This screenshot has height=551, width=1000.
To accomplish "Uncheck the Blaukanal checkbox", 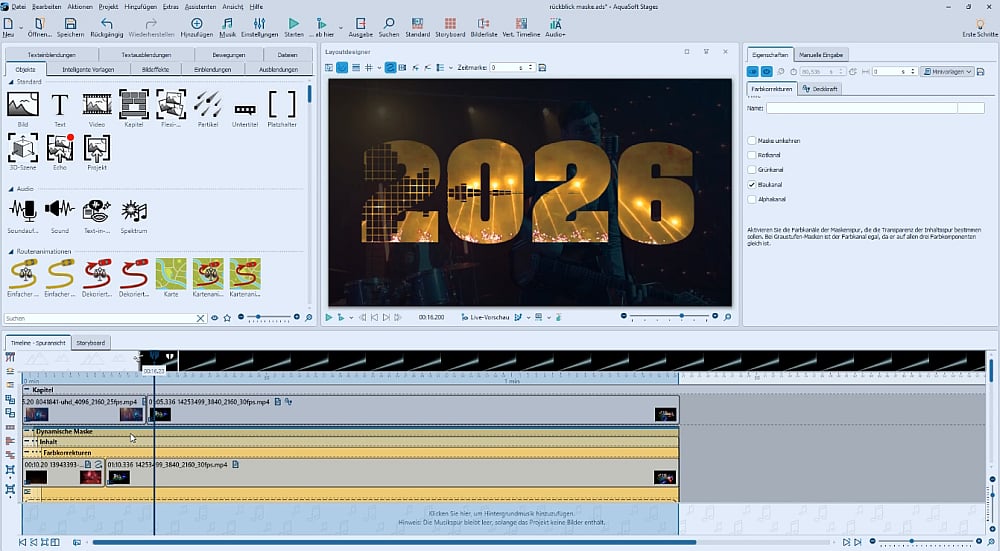I will (752, 185).
